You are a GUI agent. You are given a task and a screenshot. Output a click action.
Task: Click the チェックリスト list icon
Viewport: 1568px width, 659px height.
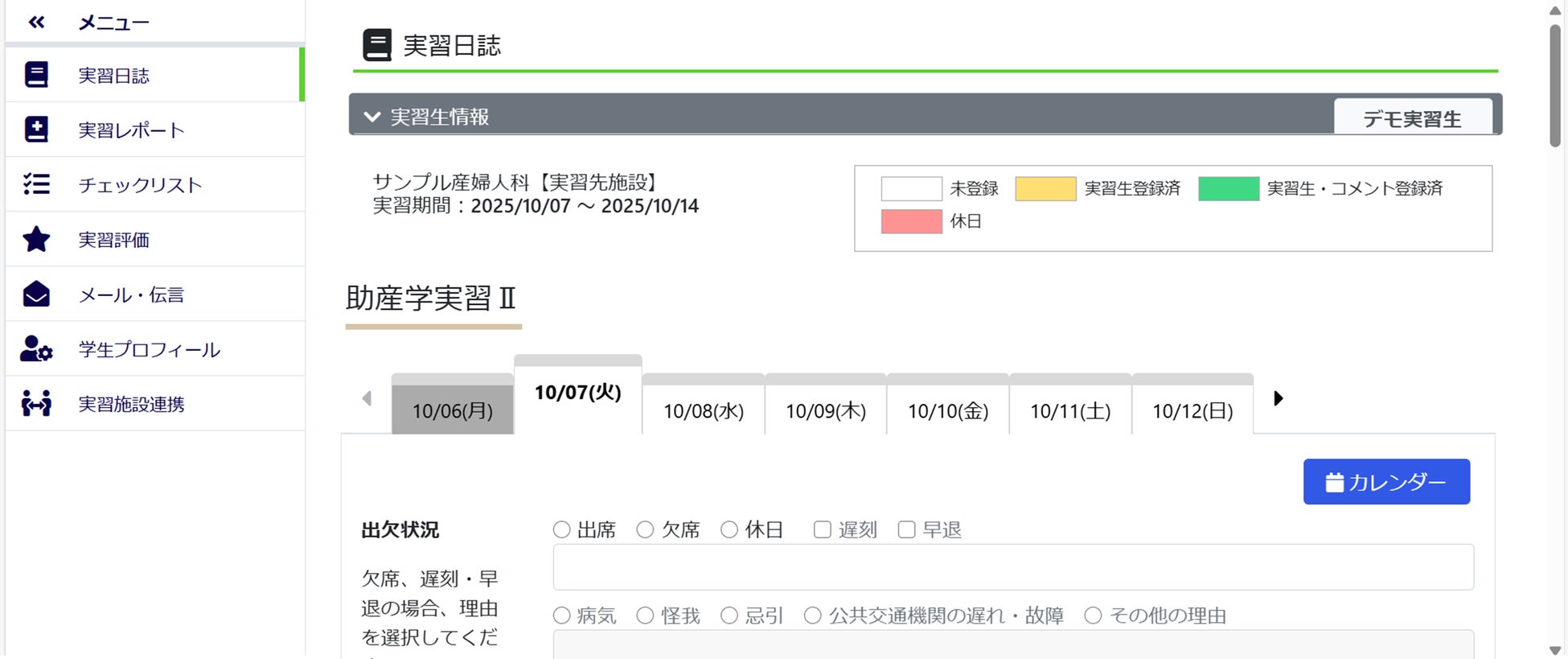(x=36, y=184)
